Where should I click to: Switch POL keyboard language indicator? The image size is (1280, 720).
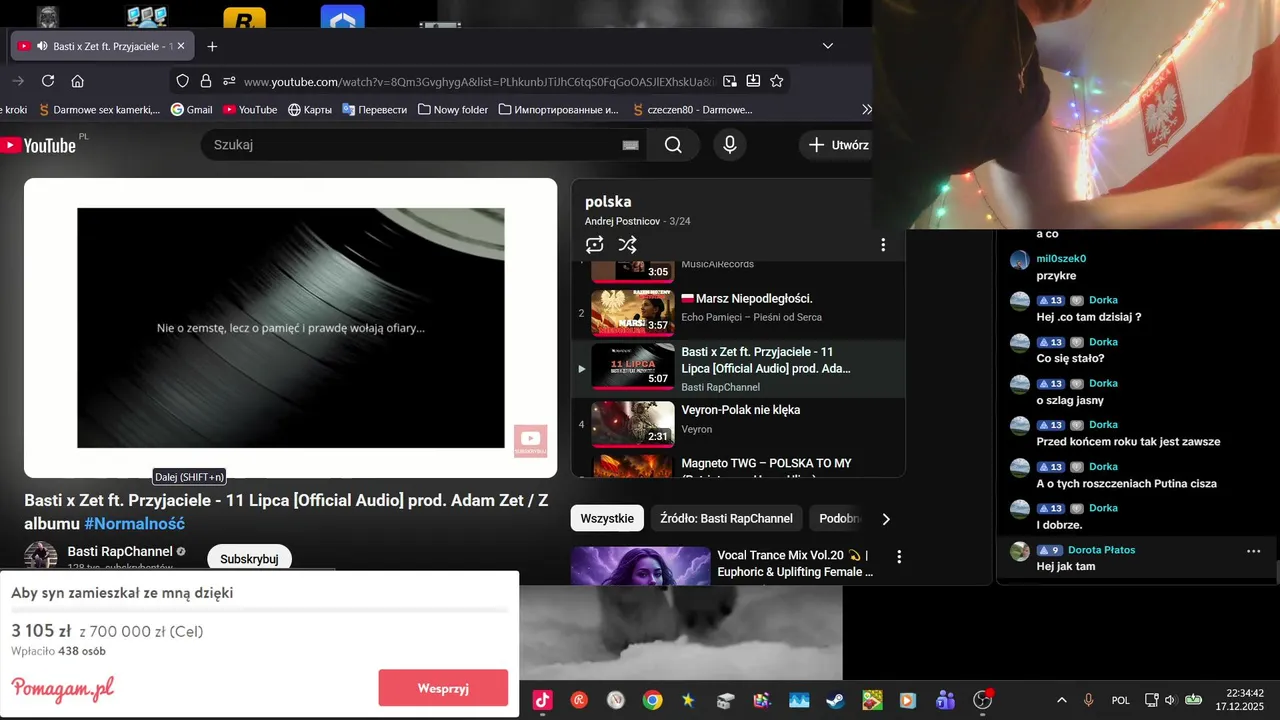(x=1121, y=700)
